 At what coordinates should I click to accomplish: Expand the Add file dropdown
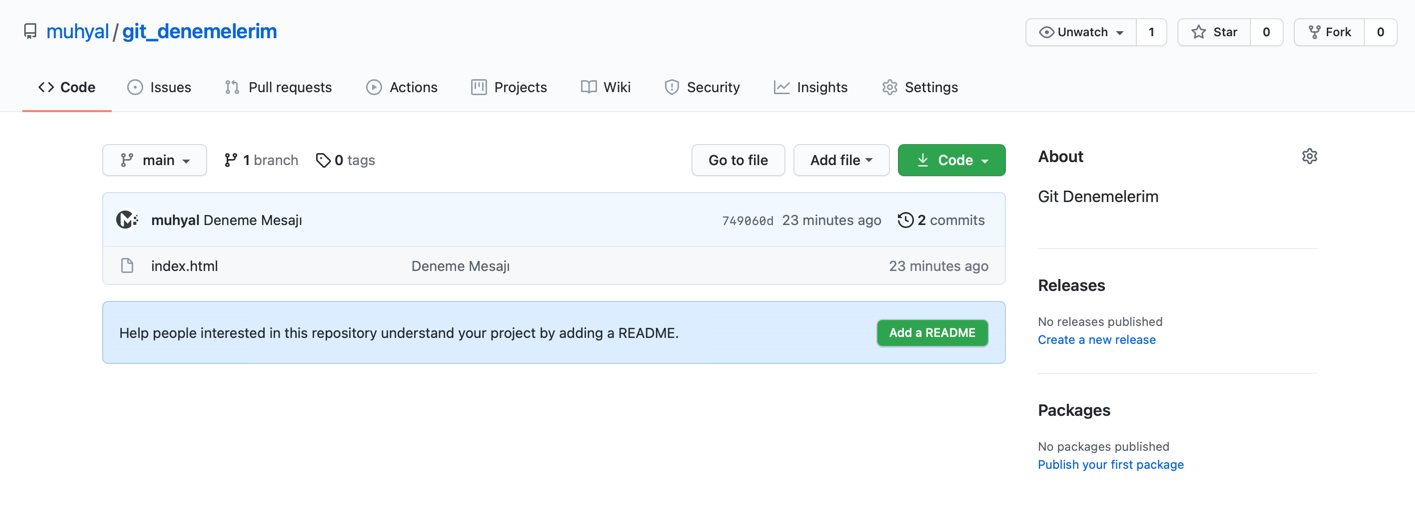pyautogui.click(x=841, y=160)
